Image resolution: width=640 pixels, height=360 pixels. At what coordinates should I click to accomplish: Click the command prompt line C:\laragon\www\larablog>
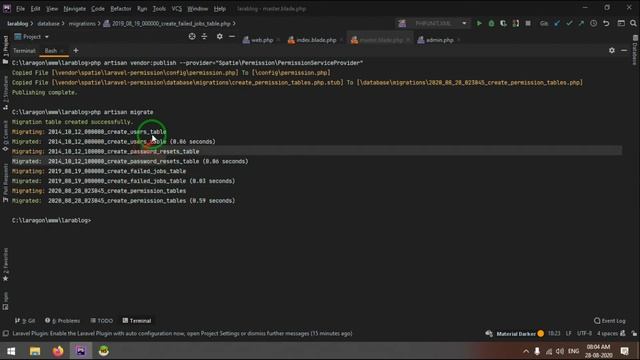(51, 220)
